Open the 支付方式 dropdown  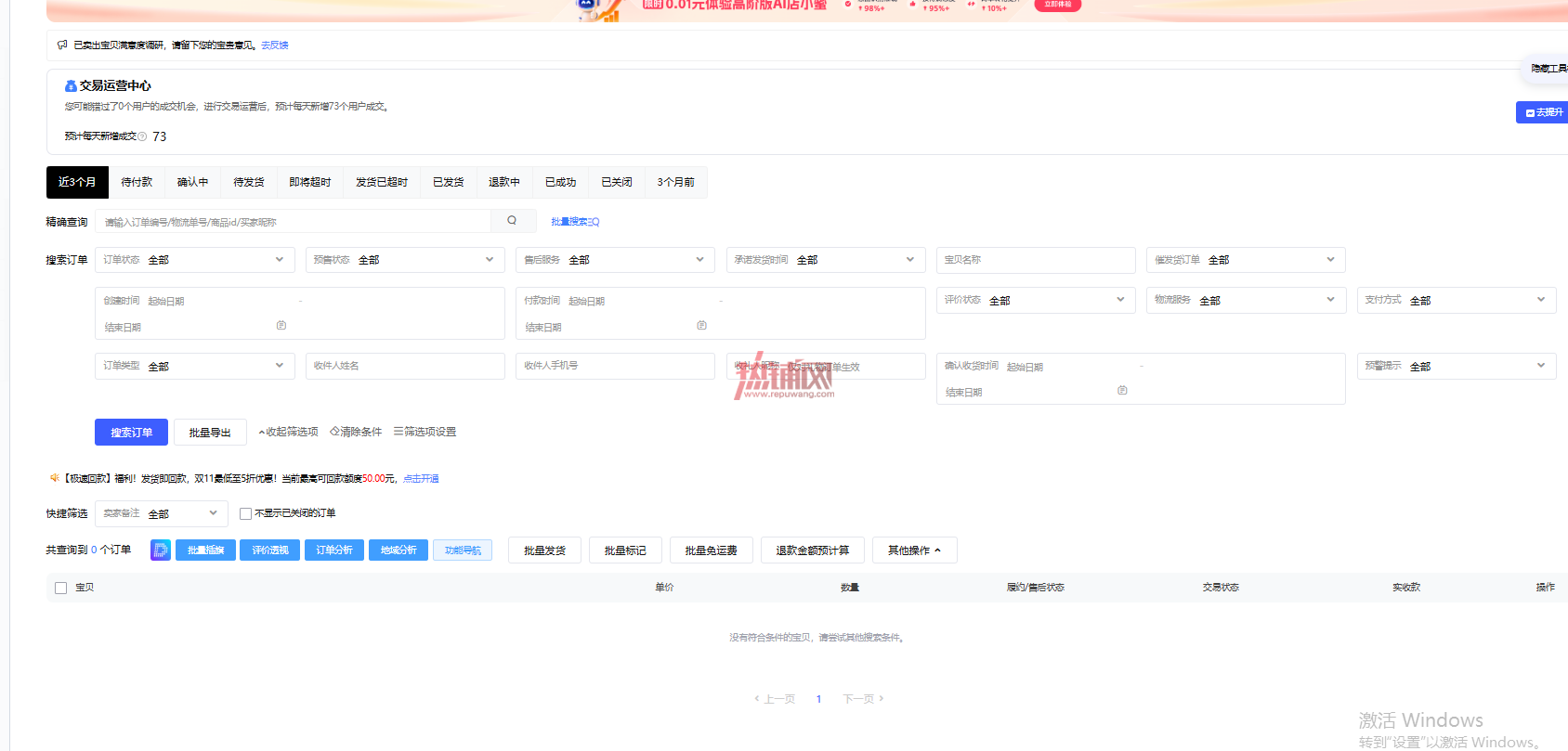coord(1457,300)
